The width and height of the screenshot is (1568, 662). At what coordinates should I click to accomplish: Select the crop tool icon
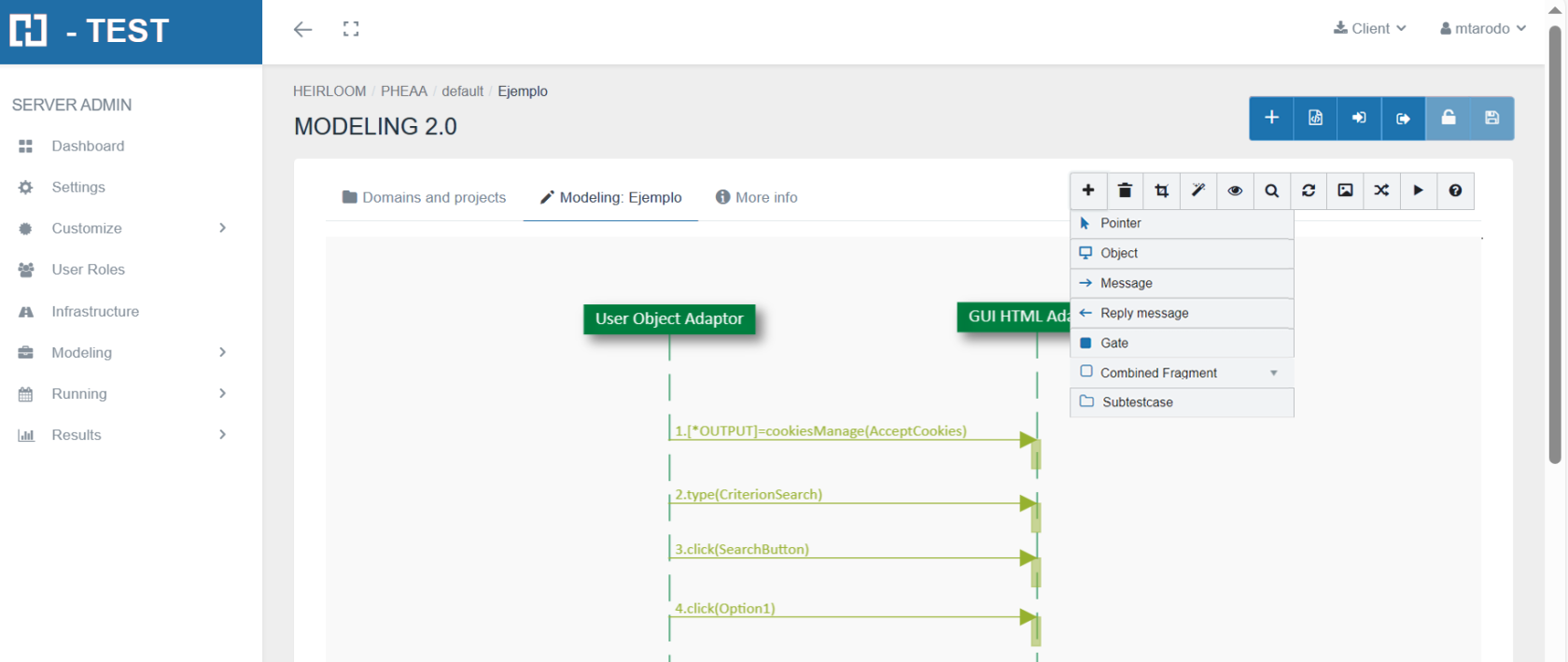point(1161,190)
